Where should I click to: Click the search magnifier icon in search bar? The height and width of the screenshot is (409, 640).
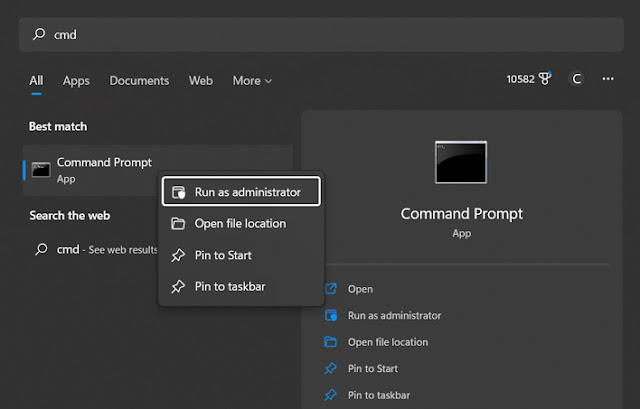click(x=39, y=34)
